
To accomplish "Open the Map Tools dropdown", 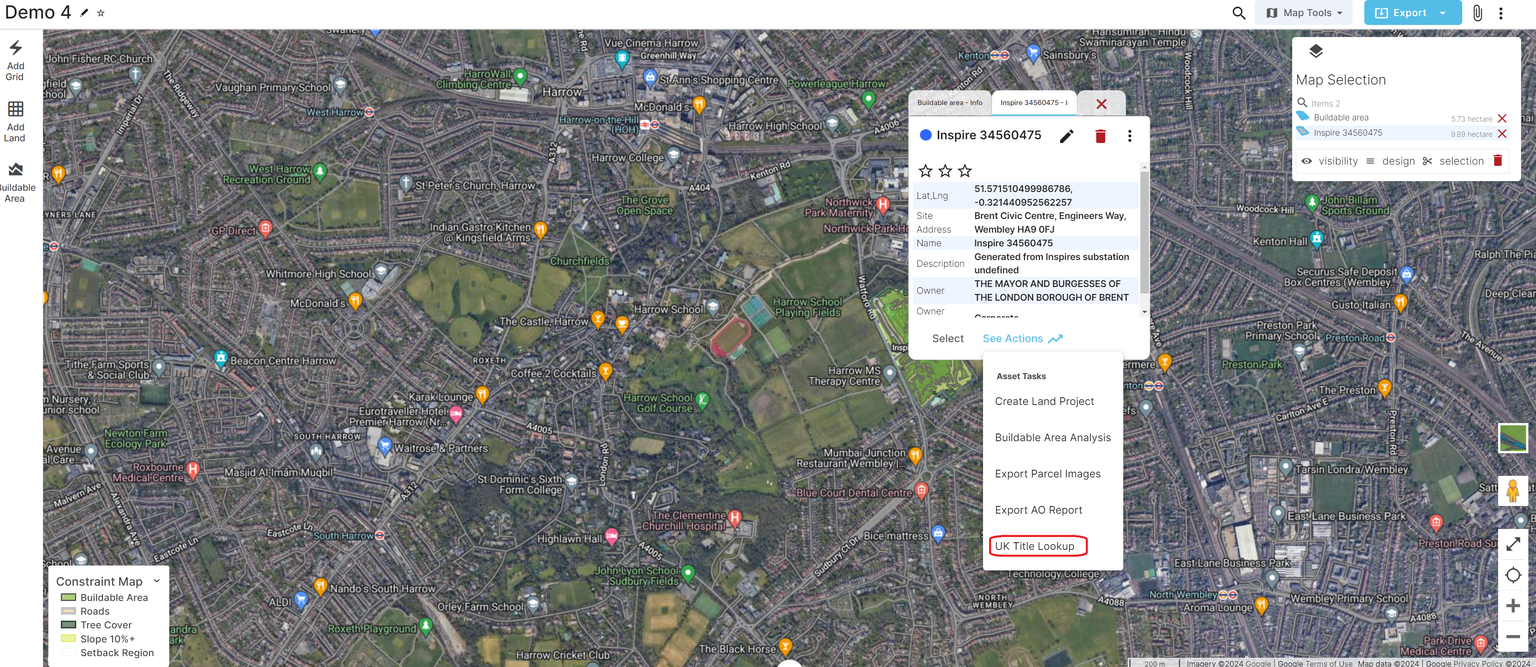I will (1303, 12).
